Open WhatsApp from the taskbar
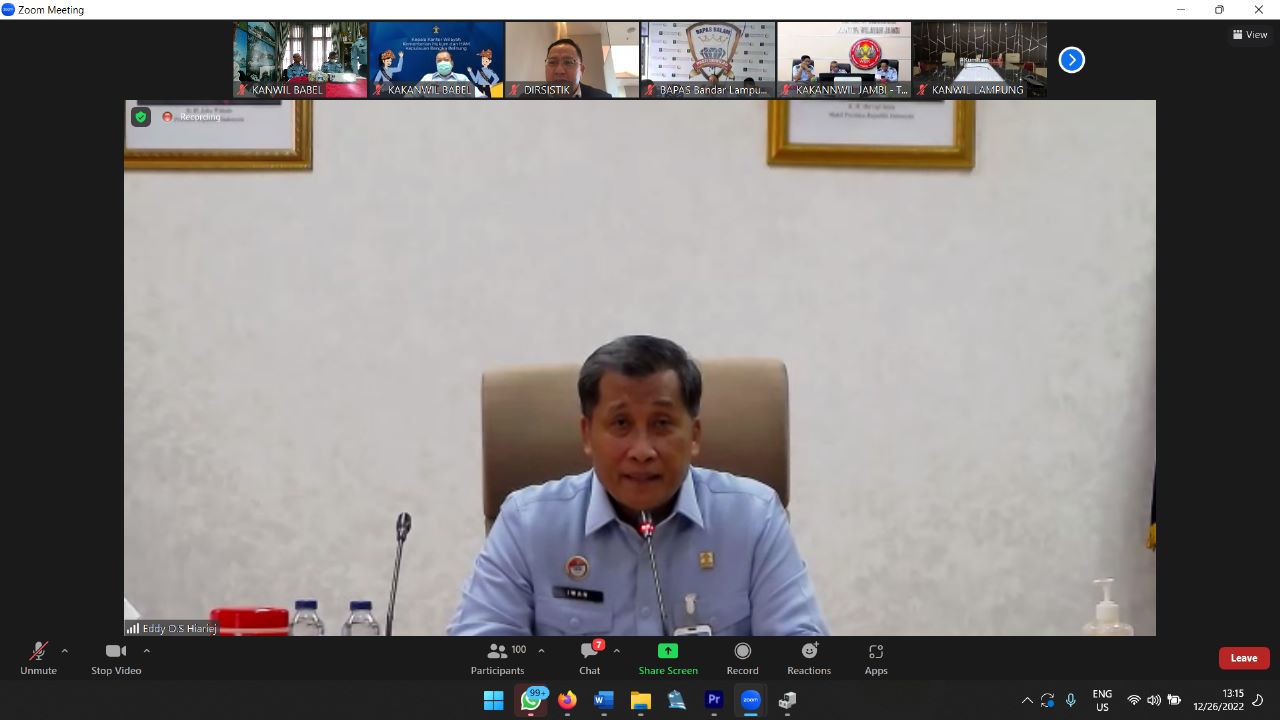Screen dimensions: 1280x720 pos(530,700)
